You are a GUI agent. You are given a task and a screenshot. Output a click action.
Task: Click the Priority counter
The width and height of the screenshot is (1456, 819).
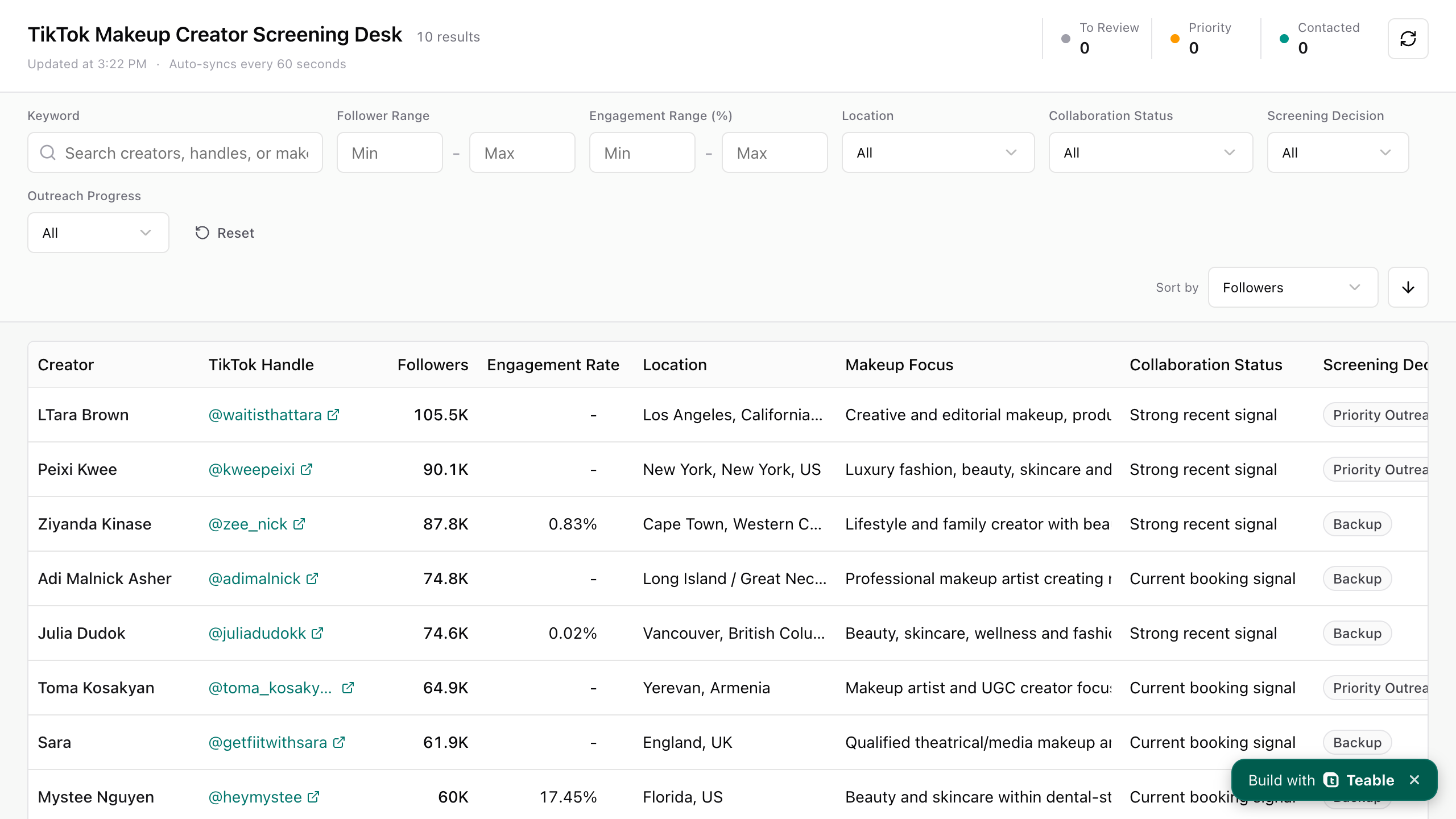[1201, 39]
